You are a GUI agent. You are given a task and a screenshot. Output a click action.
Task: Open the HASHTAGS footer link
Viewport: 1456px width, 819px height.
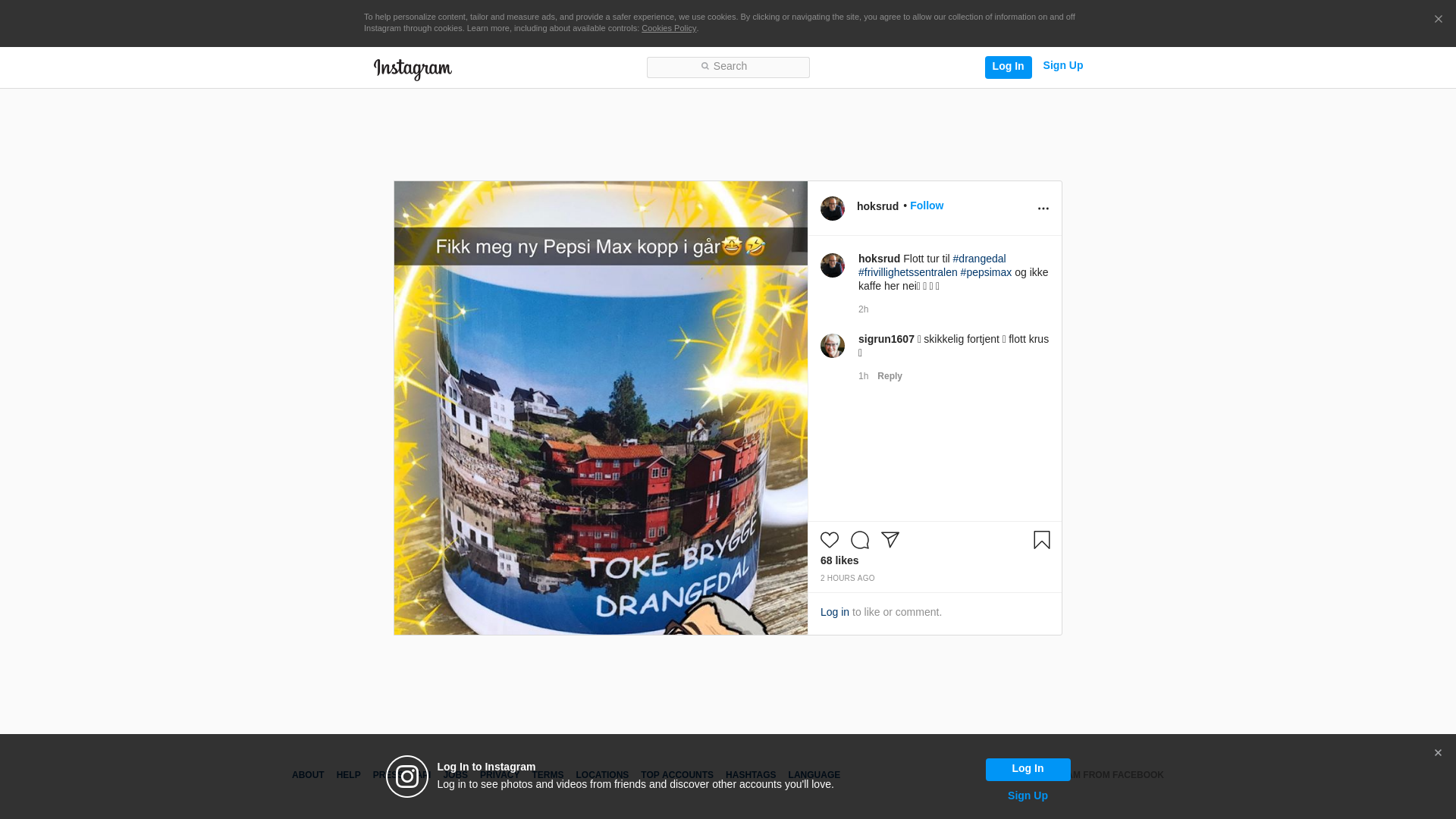pos(751,775)
